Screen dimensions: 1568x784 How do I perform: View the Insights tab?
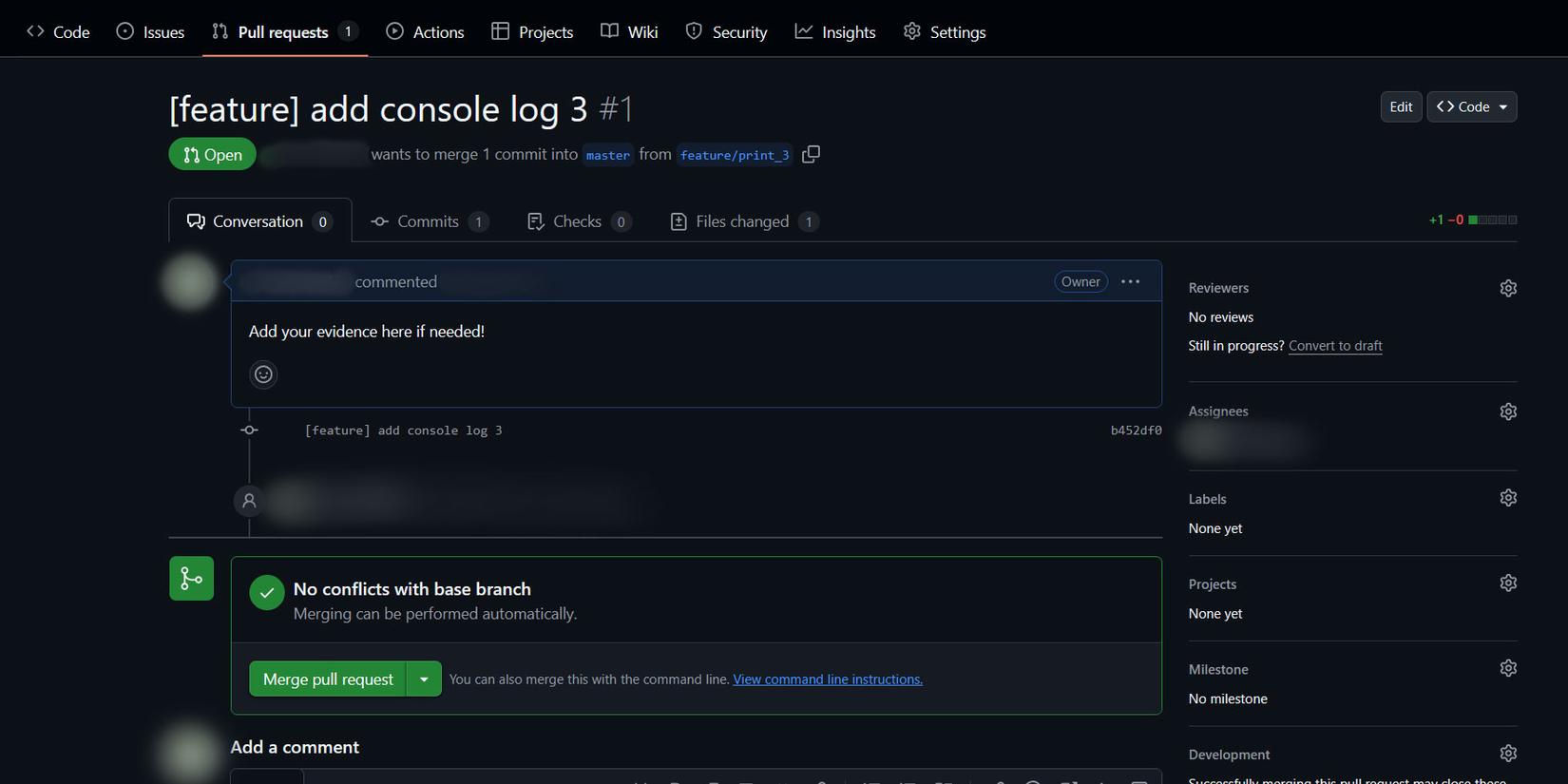tap(835, 31)
